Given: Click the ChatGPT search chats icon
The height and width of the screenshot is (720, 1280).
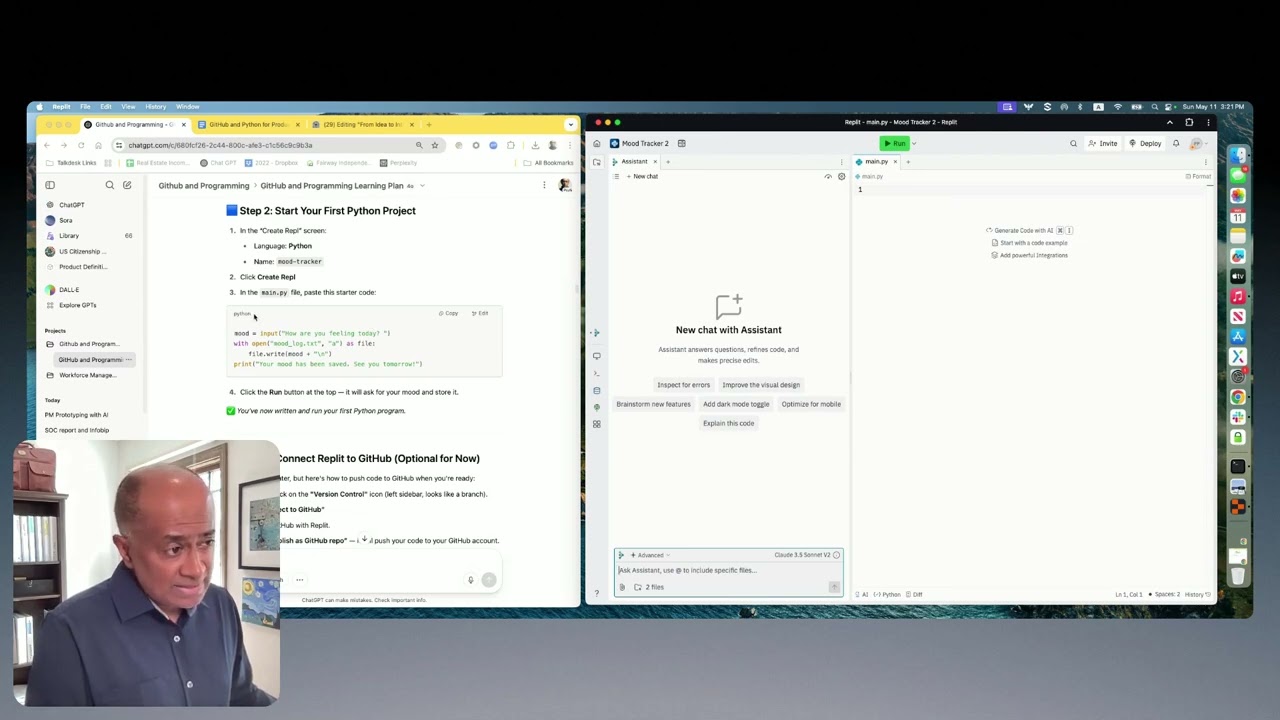Looking at the screenshot, I should (x=110, y=185).
